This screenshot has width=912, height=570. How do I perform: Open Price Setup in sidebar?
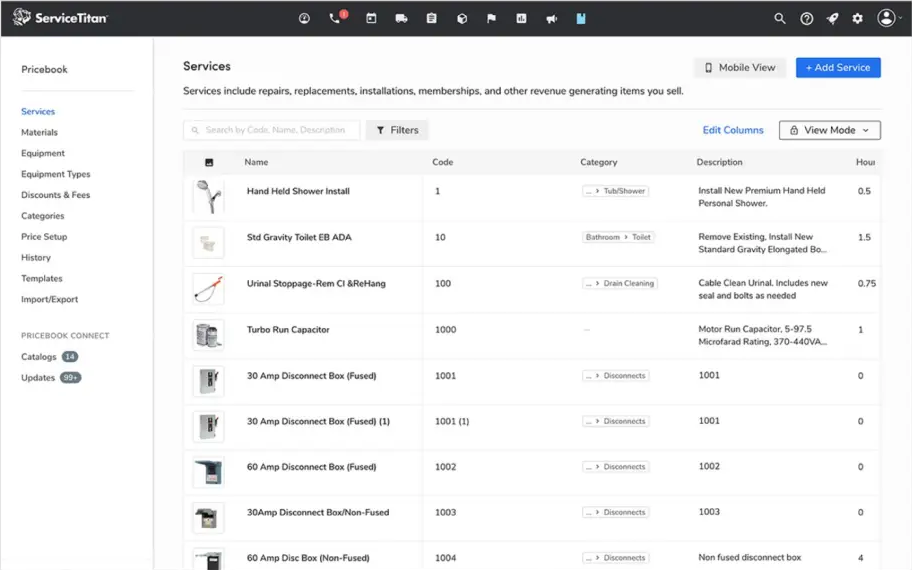[44, 237]
